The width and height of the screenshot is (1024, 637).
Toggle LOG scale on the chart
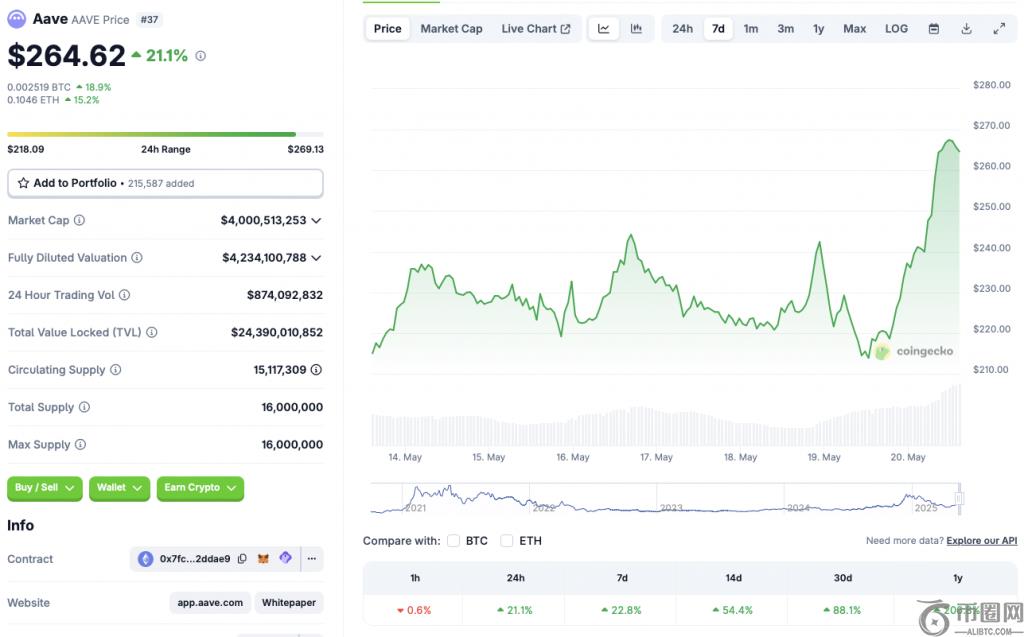click(896, 29)
